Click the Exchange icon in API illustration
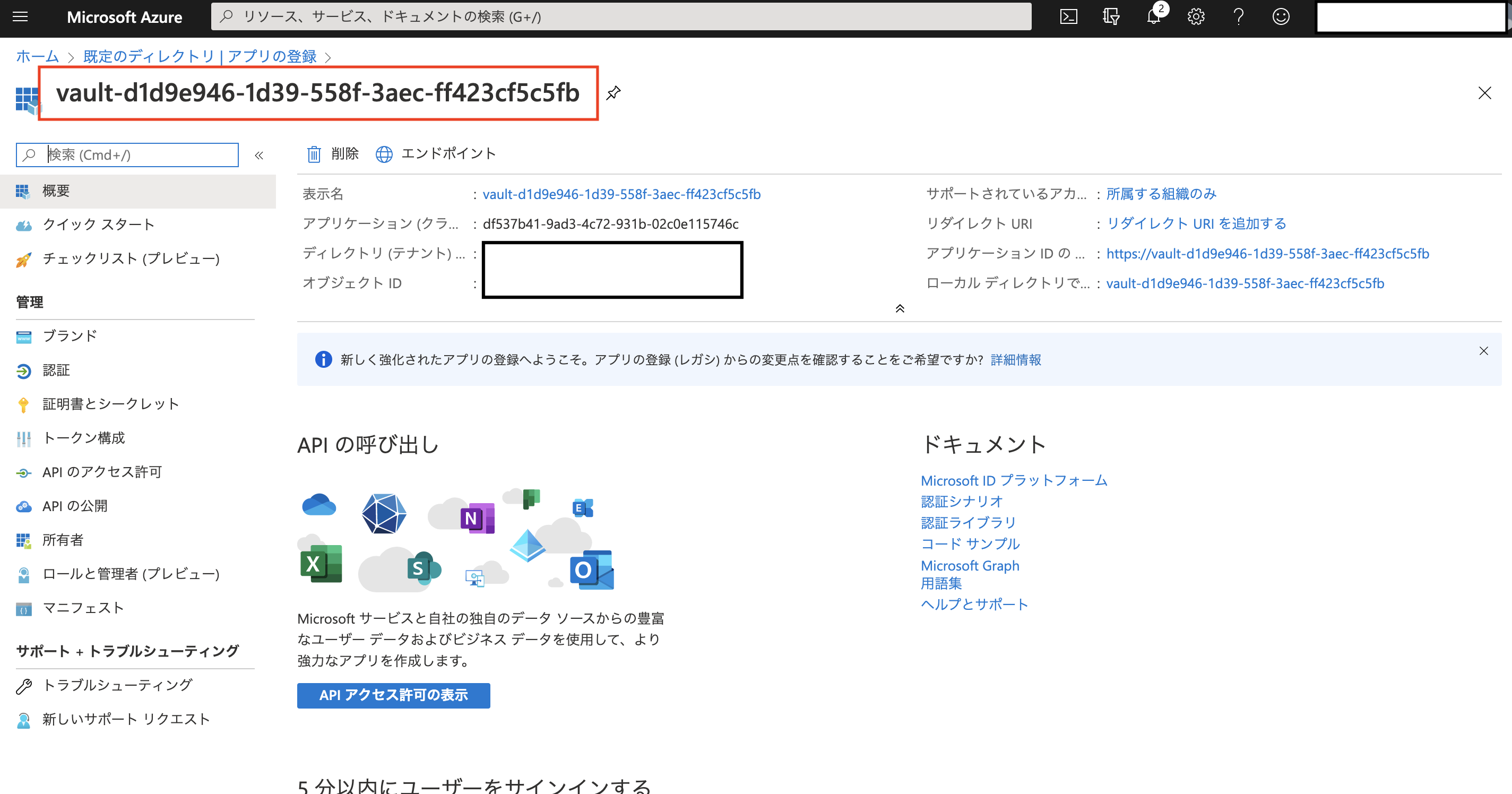Viewport: 1512px width, 794px height. [583, 507]
